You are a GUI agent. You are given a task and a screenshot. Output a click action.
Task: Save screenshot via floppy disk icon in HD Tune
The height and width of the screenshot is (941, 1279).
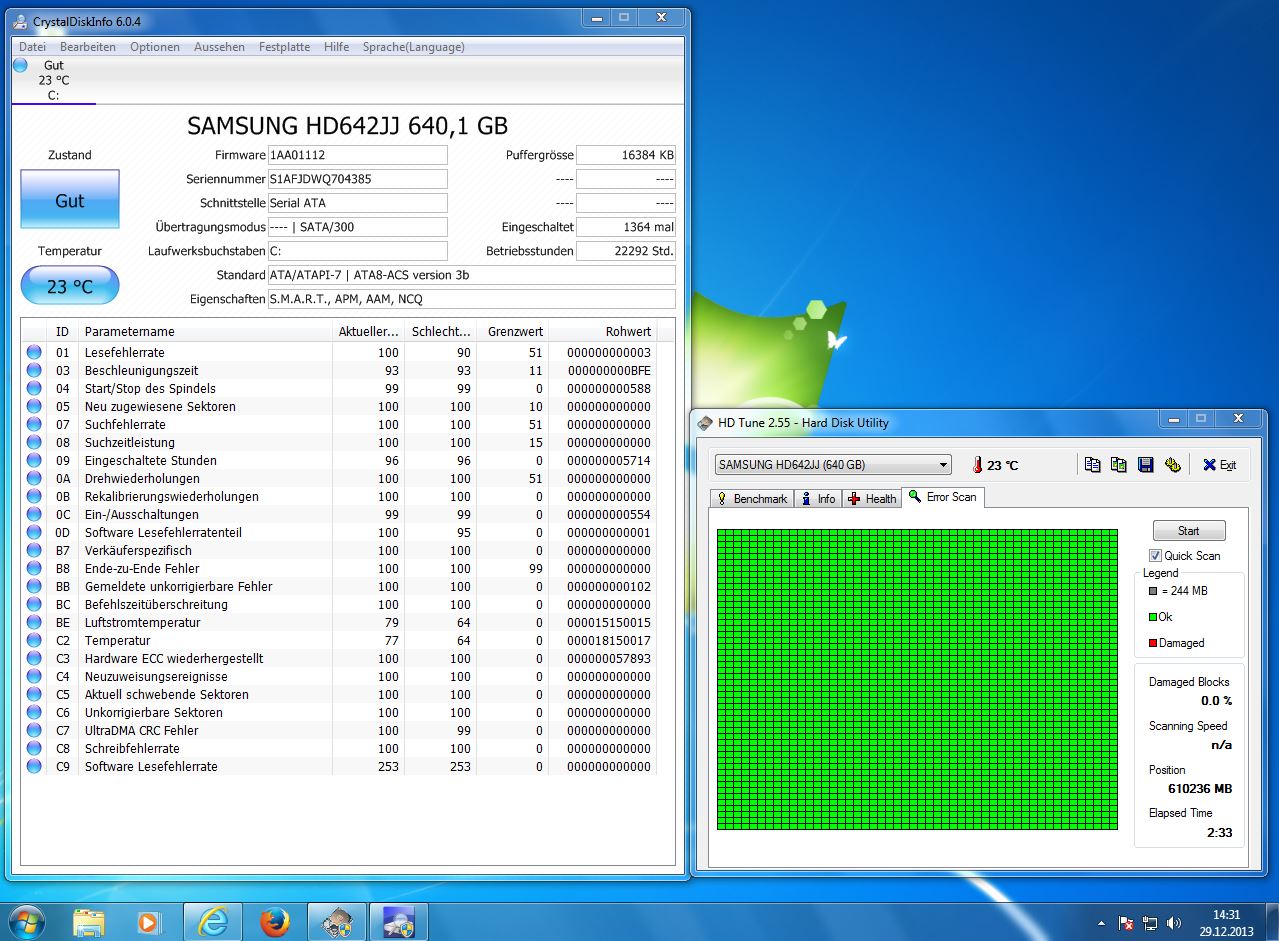tap(1146, 465)
